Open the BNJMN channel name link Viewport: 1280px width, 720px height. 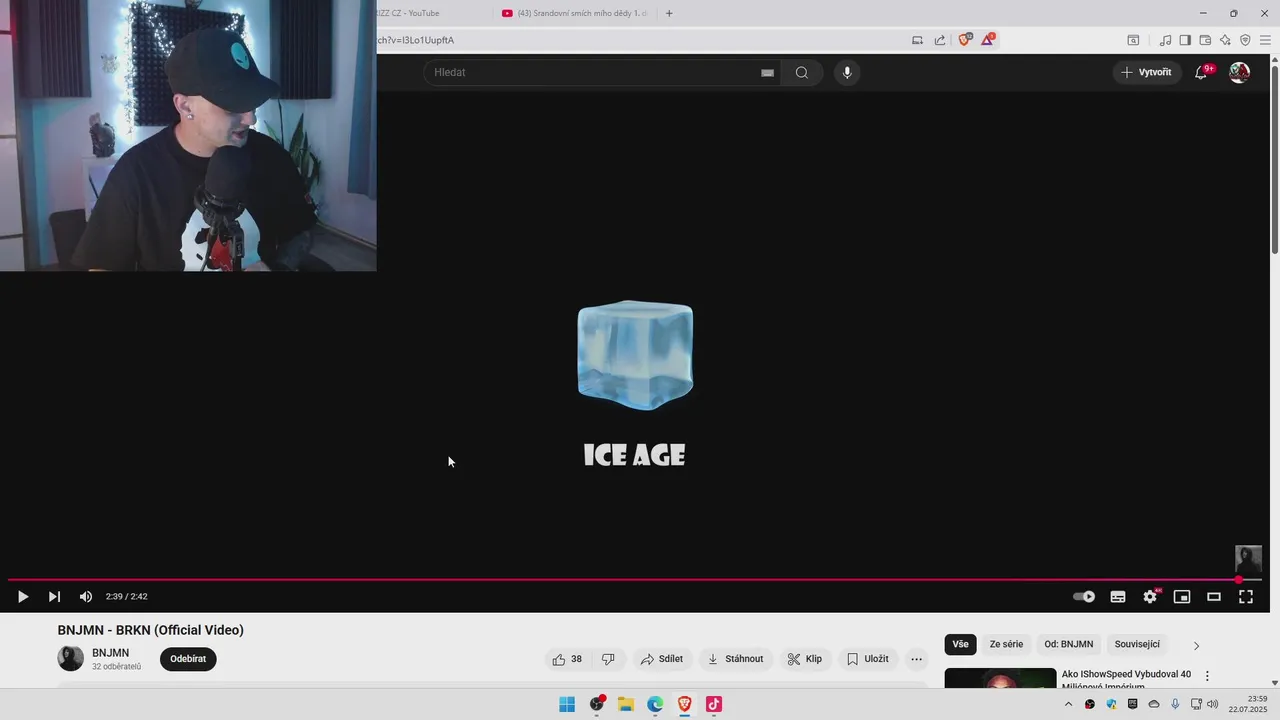tap(110, 653)
